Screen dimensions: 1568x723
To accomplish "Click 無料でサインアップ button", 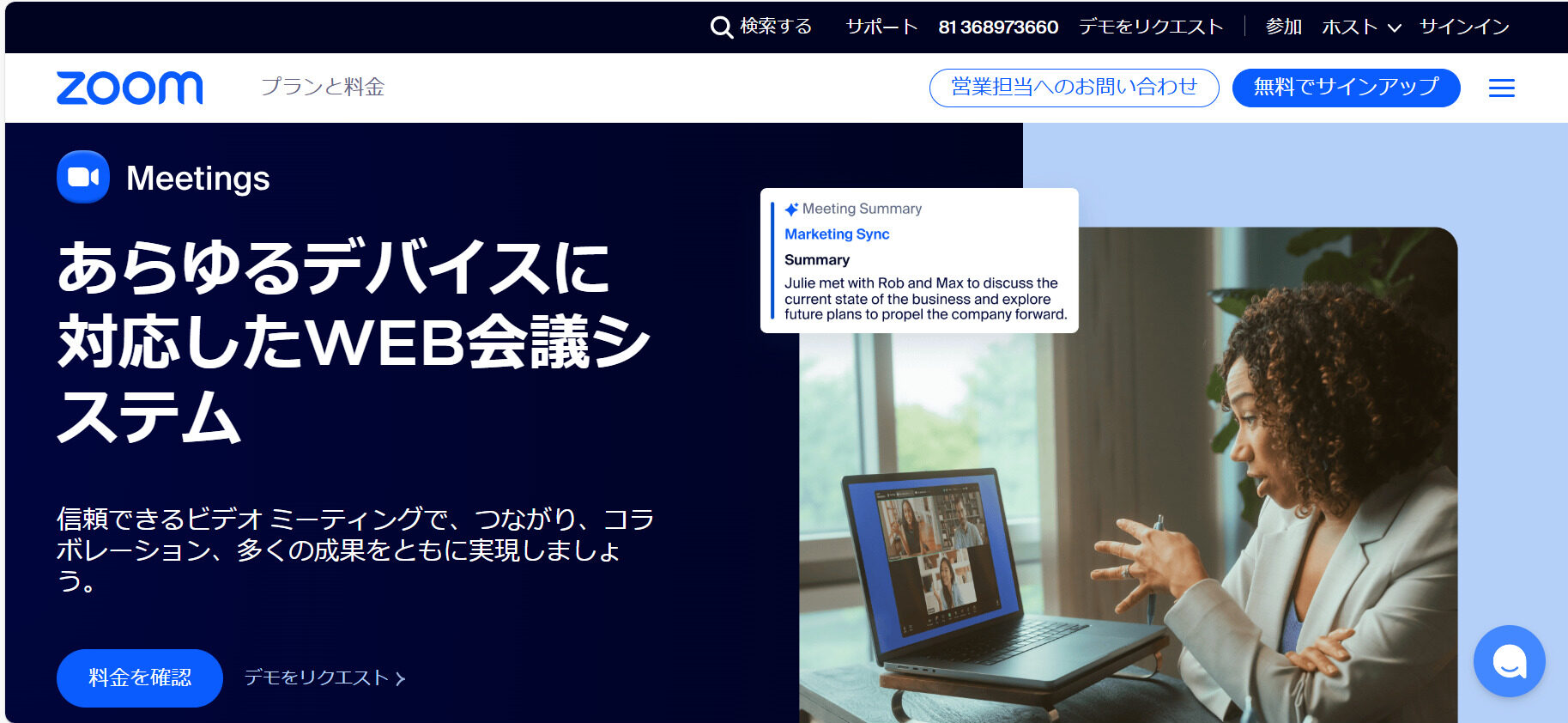I will pyautogui.click(x=1346, y=88).
